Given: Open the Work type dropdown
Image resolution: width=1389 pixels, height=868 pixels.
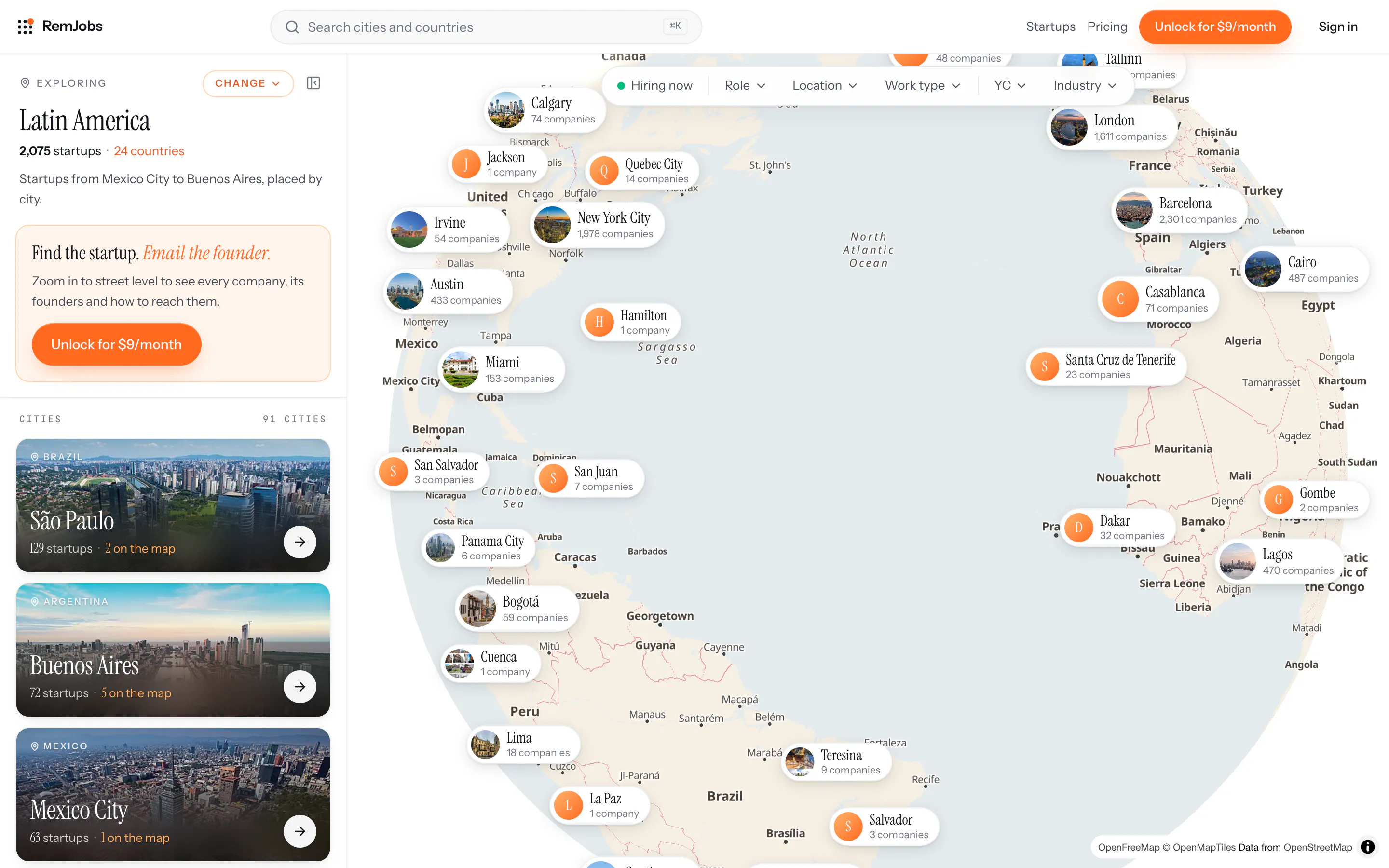Looking at the screenshot, I should (922, 85).
